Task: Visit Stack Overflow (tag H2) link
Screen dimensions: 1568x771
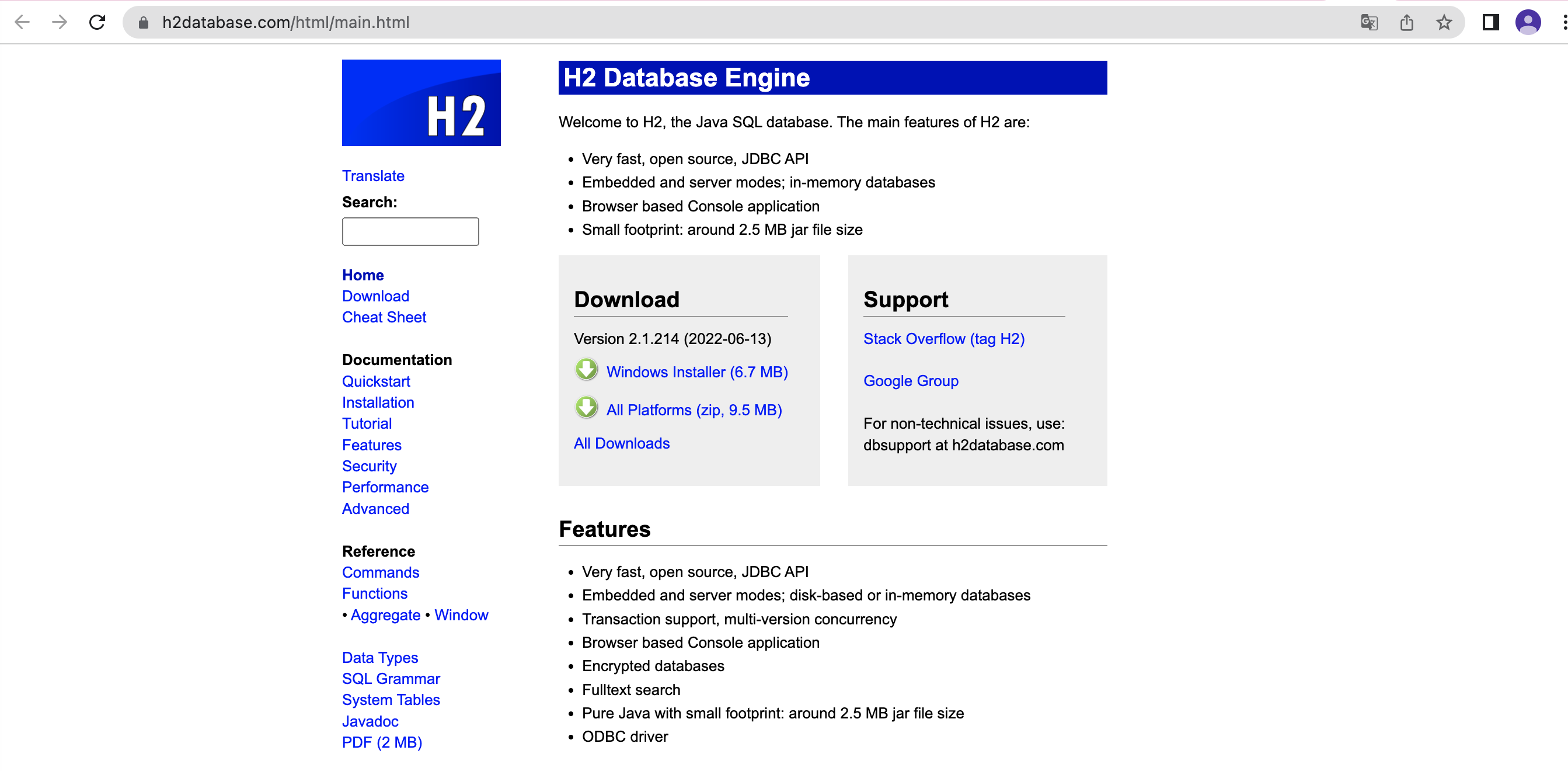Action: [943, 339]
